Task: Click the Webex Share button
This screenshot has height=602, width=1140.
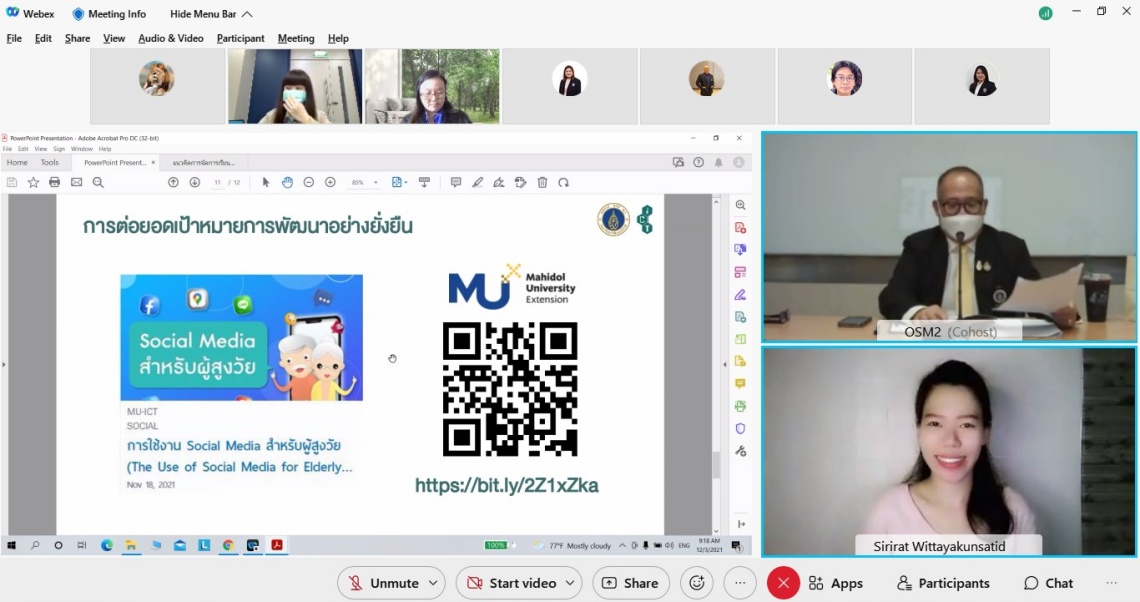Action: pyautogui.click(x=631, y=583)
